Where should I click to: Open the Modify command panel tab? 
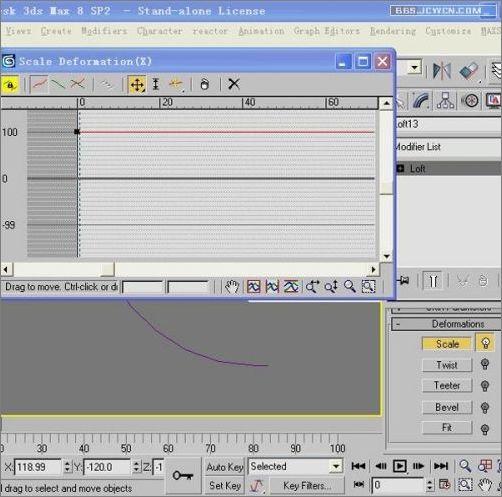point(421,101)
